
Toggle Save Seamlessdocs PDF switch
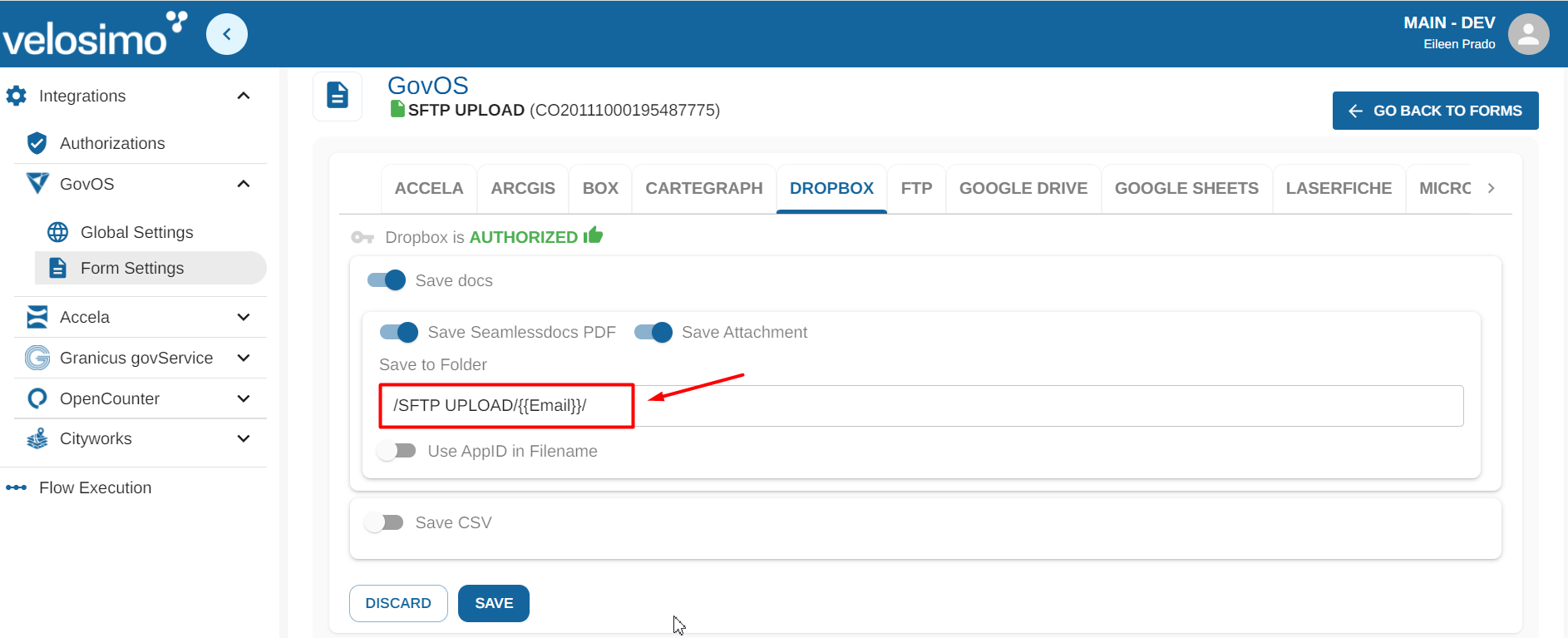[x=399, y=332]
